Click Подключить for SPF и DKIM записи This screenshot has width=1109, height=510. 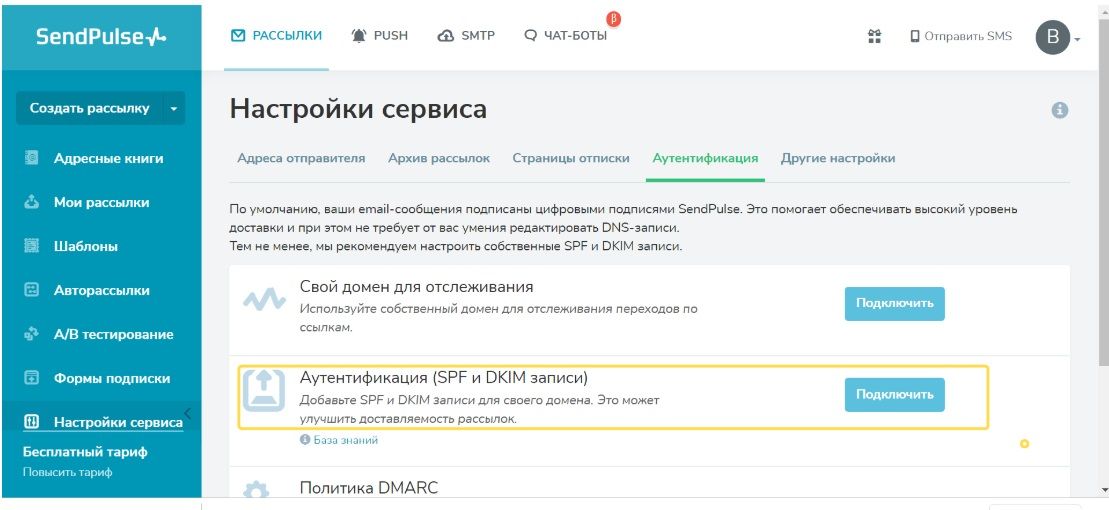pos(895,395)
